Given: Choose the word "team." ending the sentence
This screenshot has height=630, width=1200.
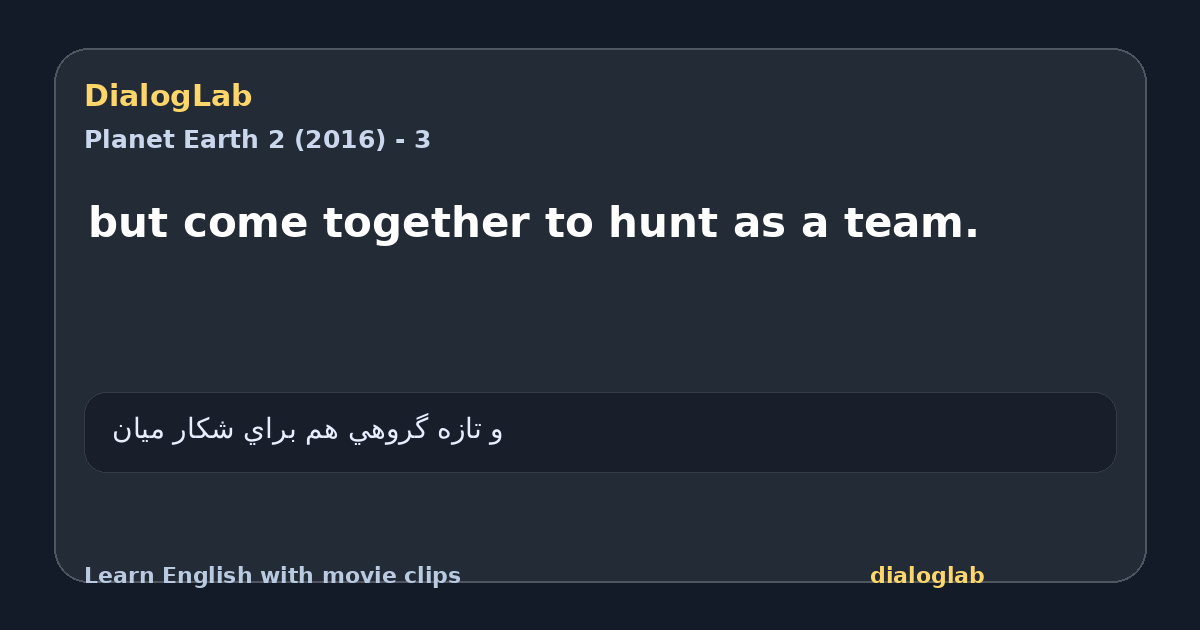Looking at the screenshot, I should pos(911,223).
